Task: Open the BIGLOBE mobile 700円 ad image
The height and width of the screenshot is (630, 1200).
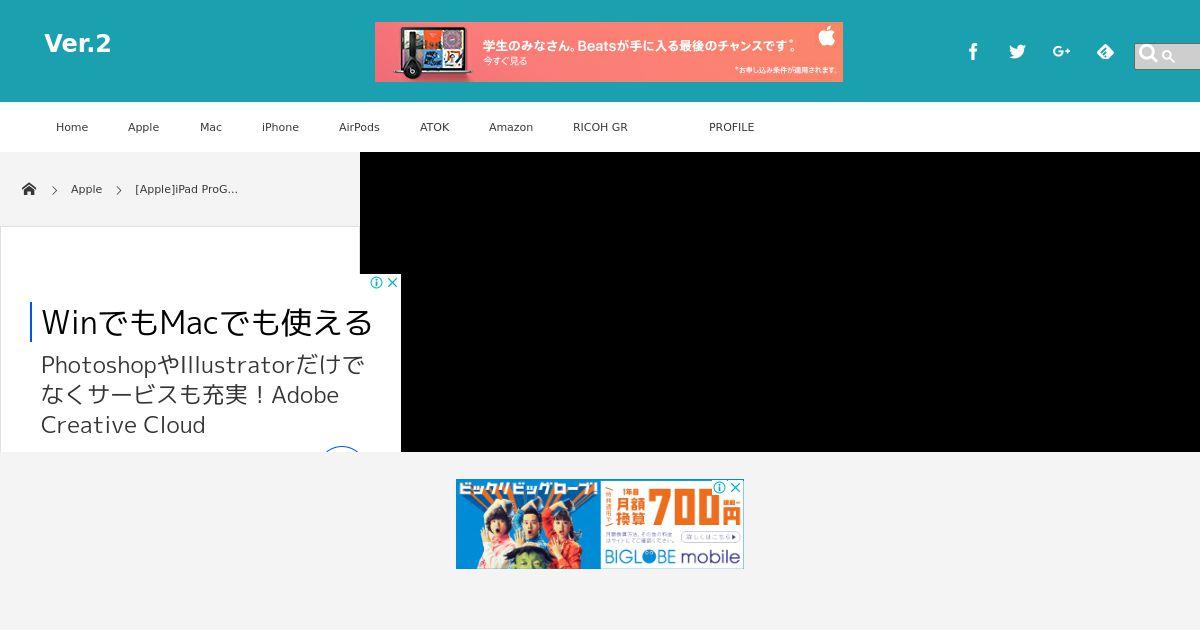Action: point(600,524)
